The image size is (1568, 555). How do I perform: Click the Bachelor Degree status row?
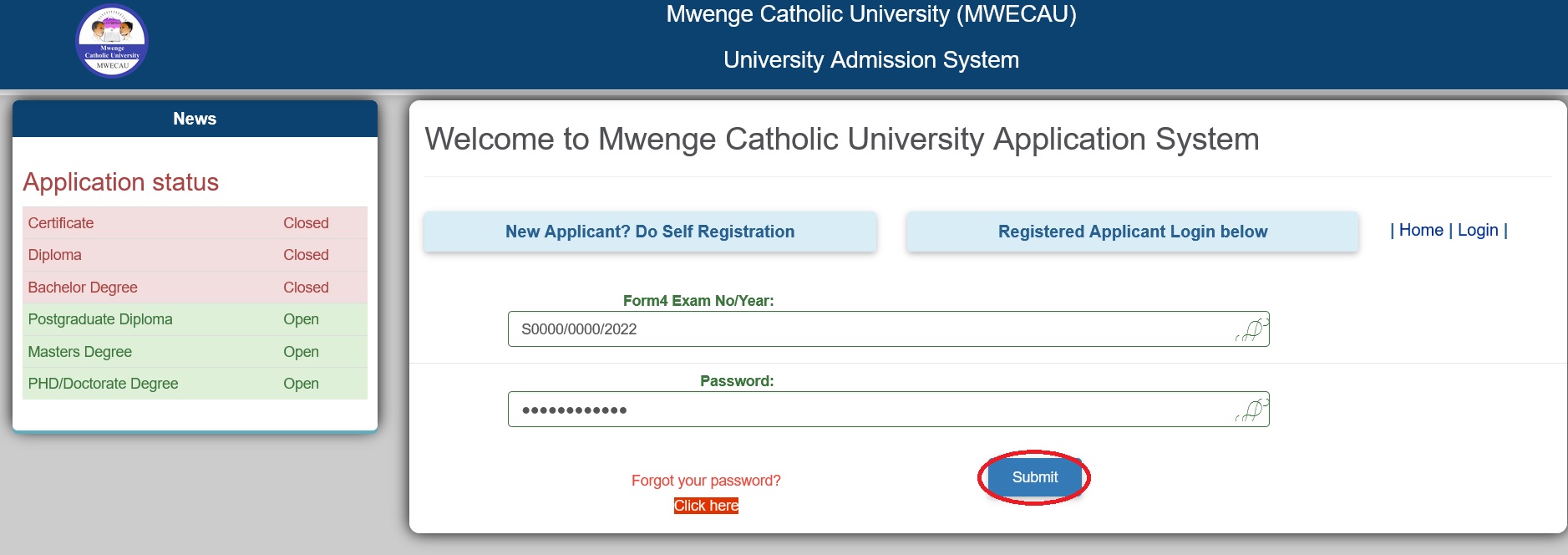(x=195, y=288)
